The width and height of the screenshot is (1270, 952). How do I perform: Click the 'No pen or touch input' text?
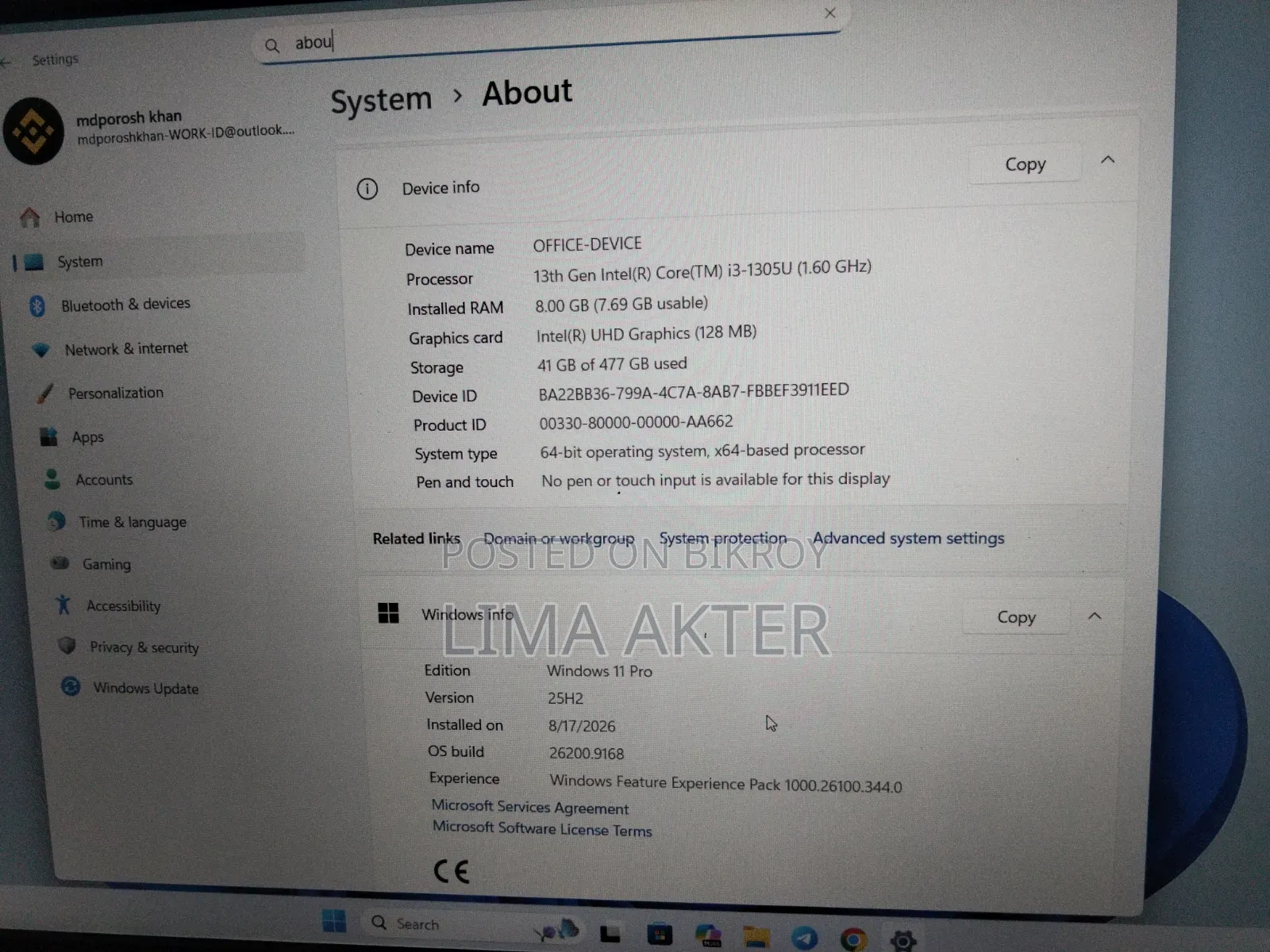tap(715, 480)
